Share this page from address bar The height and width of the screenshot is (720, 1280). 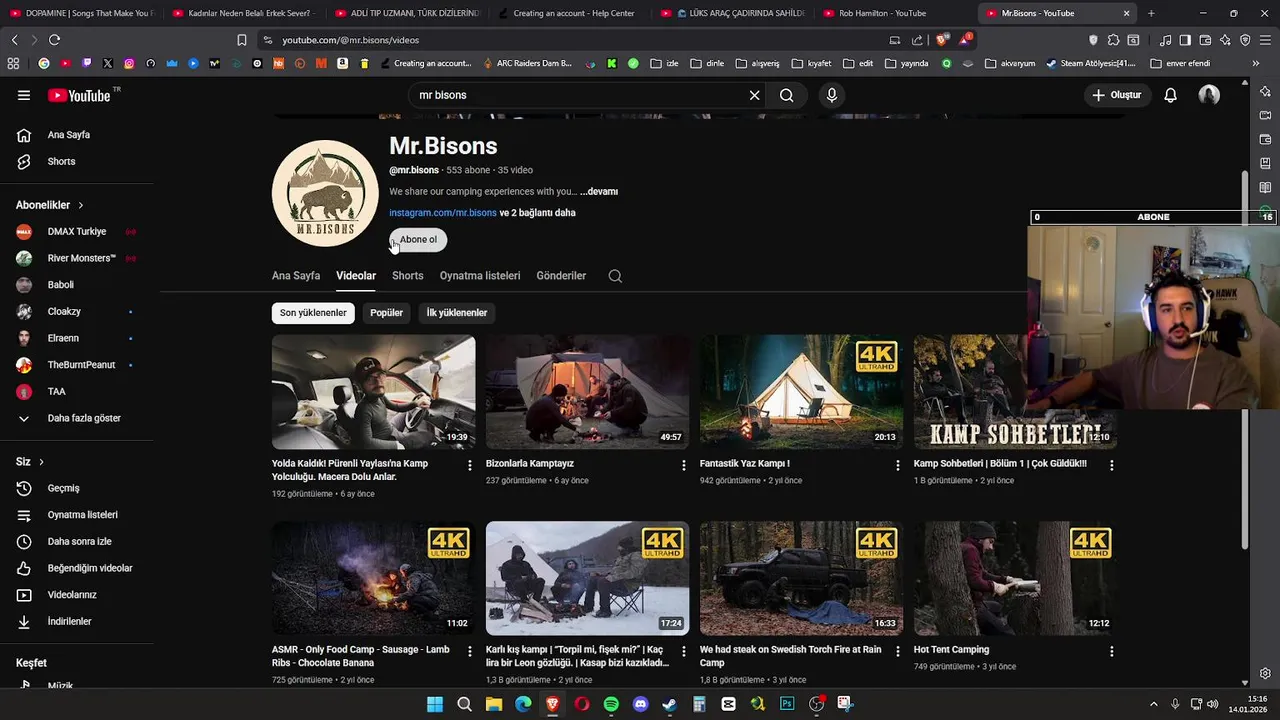click(918, 40)
